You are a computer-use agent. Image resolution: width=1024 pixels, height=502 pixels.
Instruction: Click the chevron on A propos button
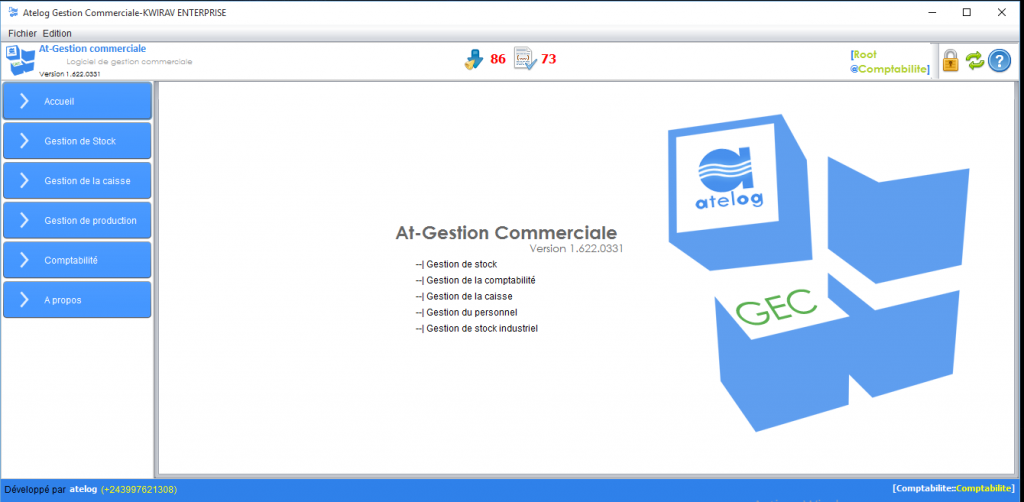click(25, 300)
